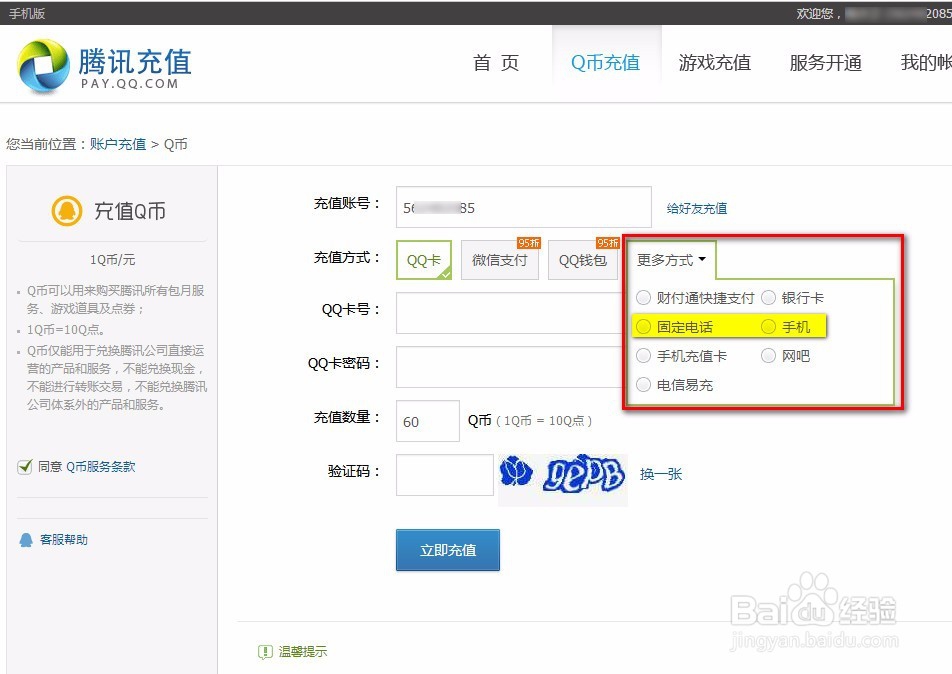The width and height of the screenshot is (952, 674).
Task: Open the Q币服务条款 link
Action: 101,467
